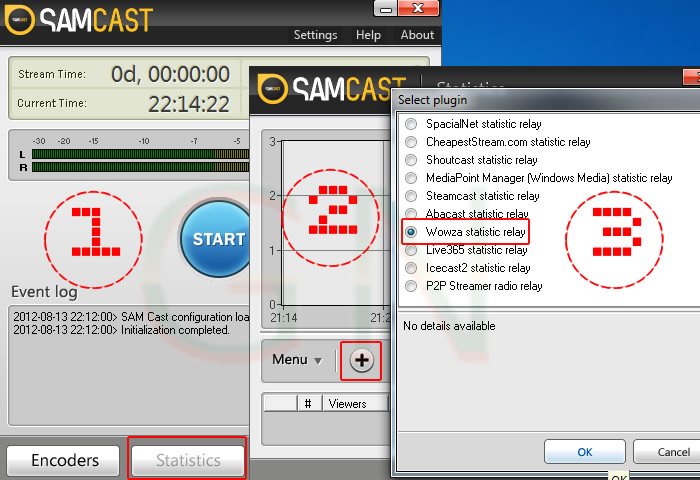Cancel the Select plugin dialog

[672, 452]
